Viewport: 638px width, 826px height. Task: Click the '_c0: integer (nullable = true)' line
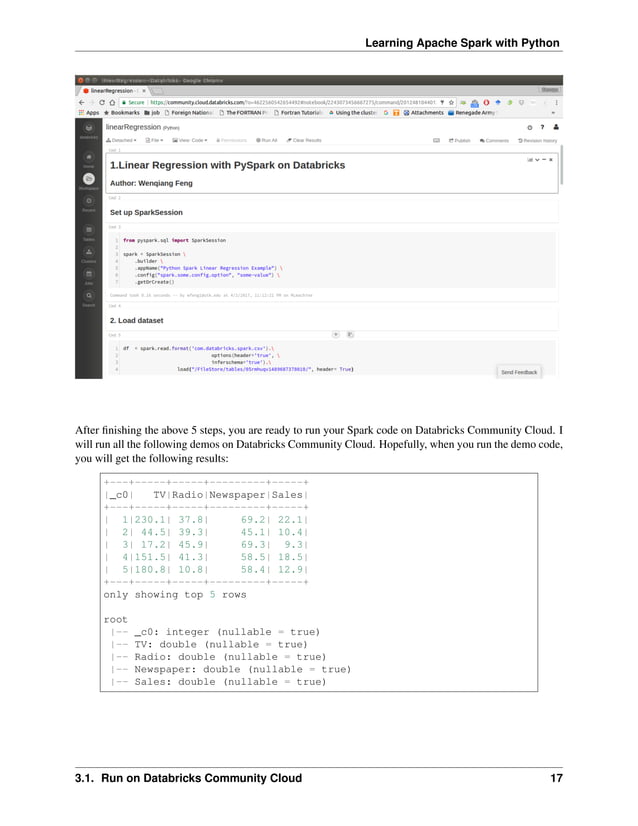point(227,632)
